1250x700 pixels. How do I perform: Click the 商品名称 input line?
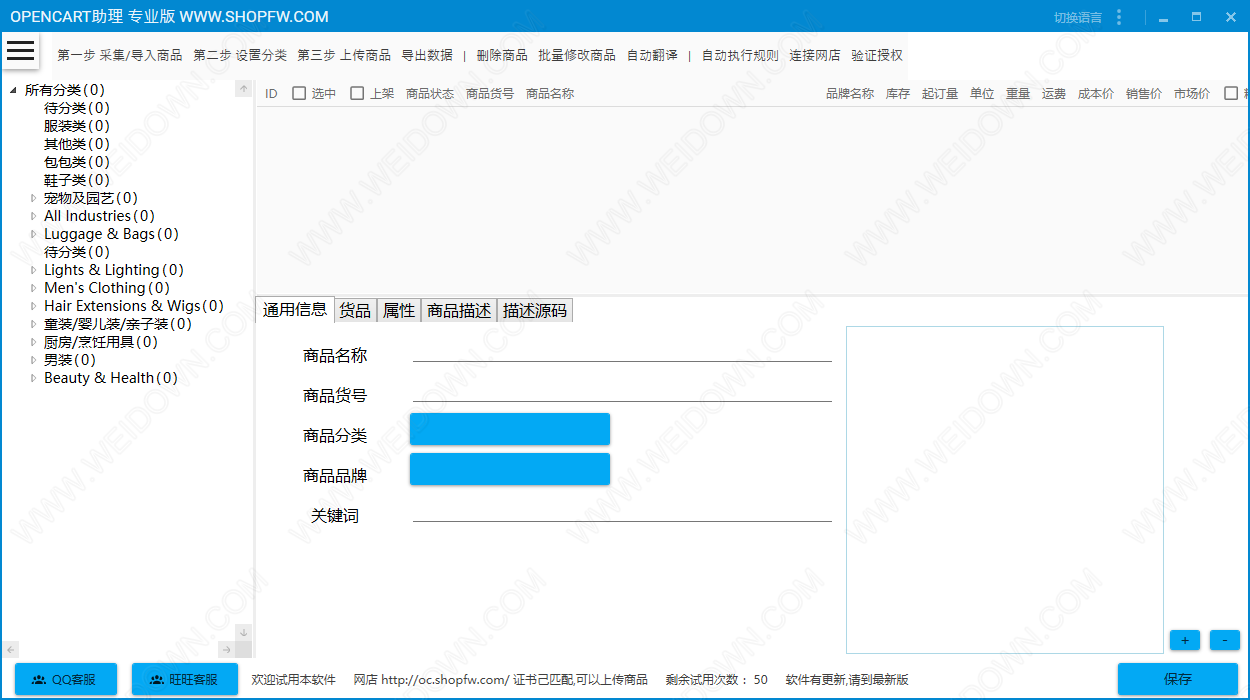(x=622, y=352)
